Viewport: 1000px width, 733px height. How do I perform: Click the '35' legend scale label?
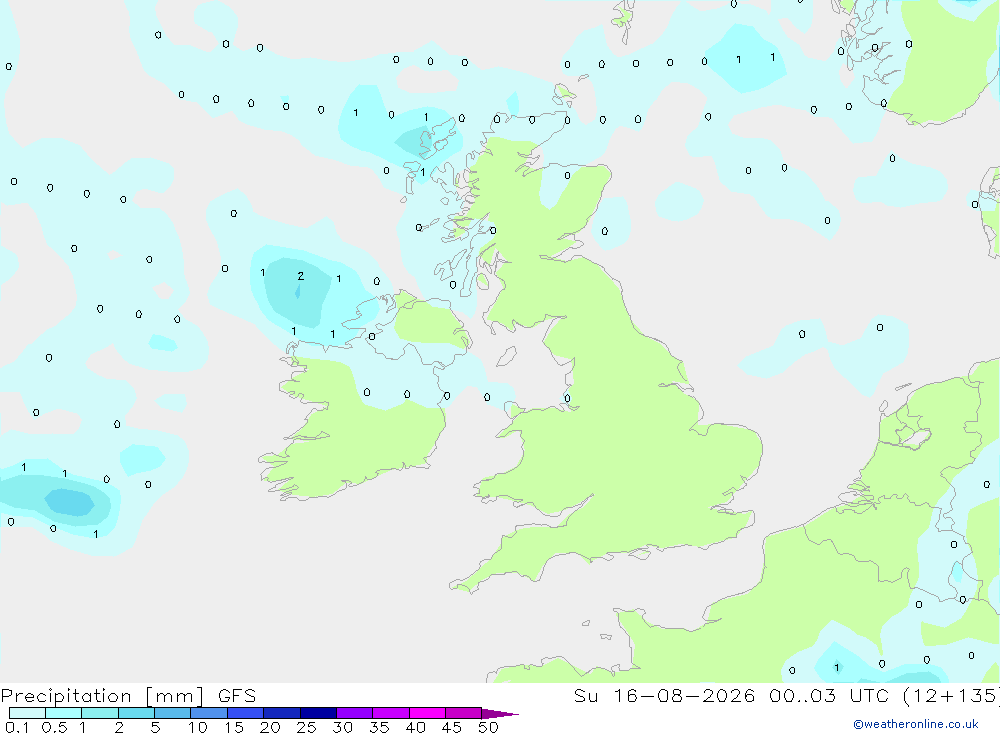click(379, 727)
